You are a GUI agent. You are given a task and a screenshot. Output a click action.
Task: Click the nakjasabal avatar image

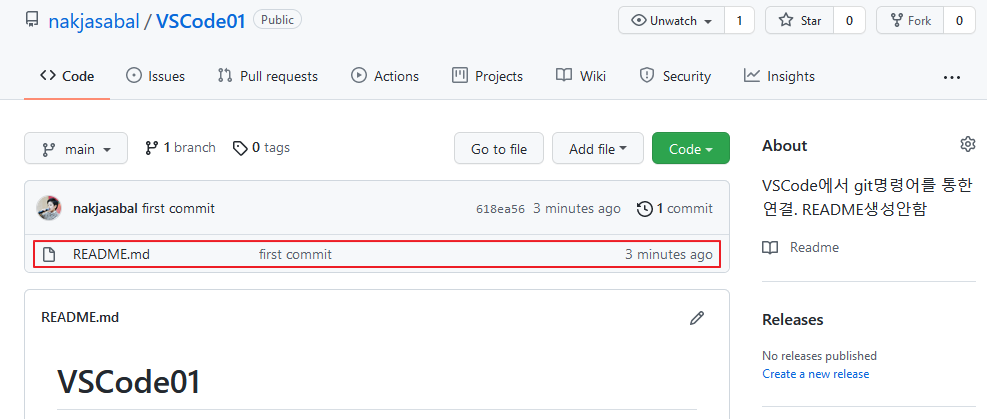(x=48, y=208)
